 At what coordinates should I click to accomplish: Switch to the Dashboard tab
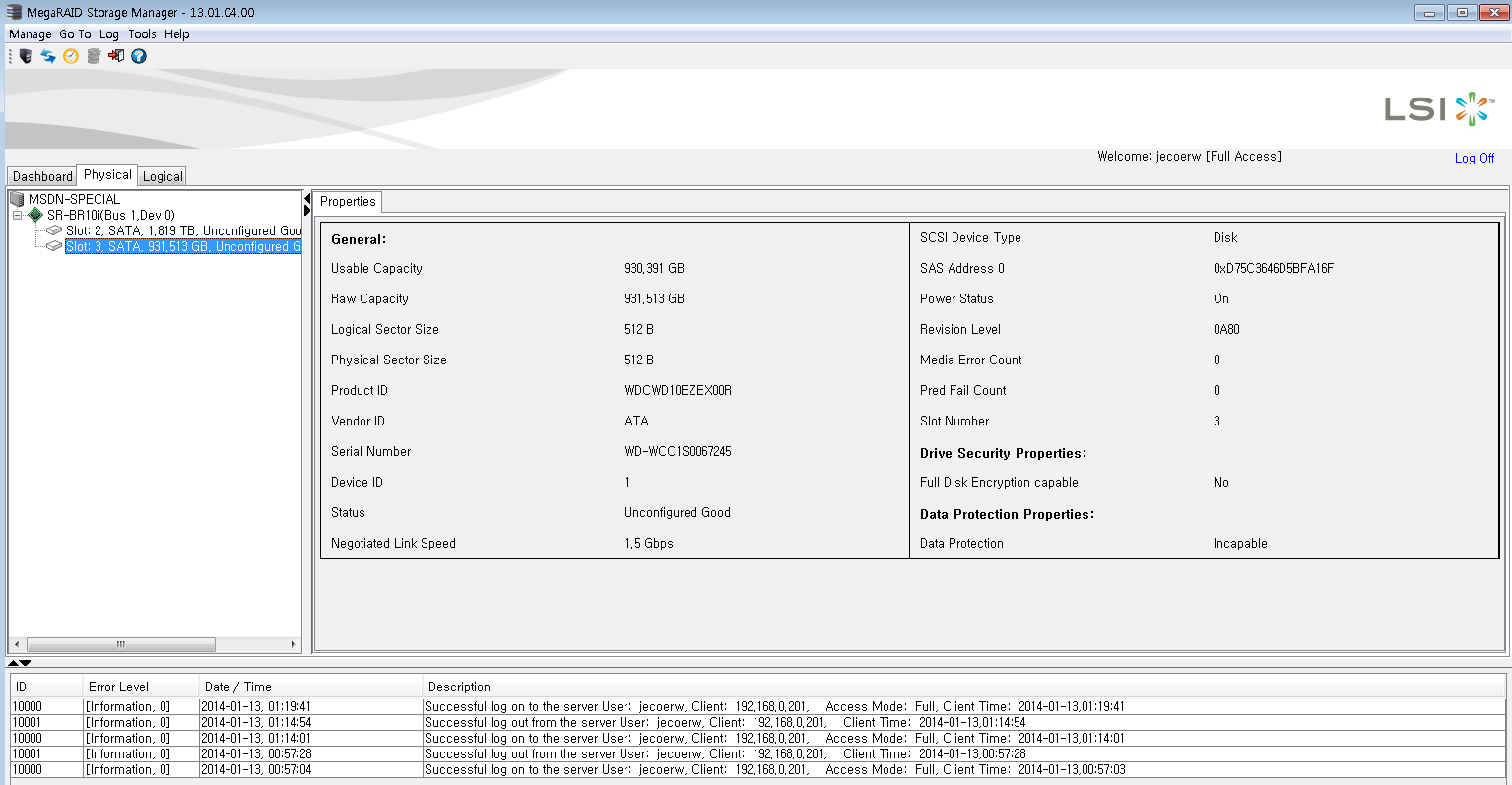[x=42, y=176]
